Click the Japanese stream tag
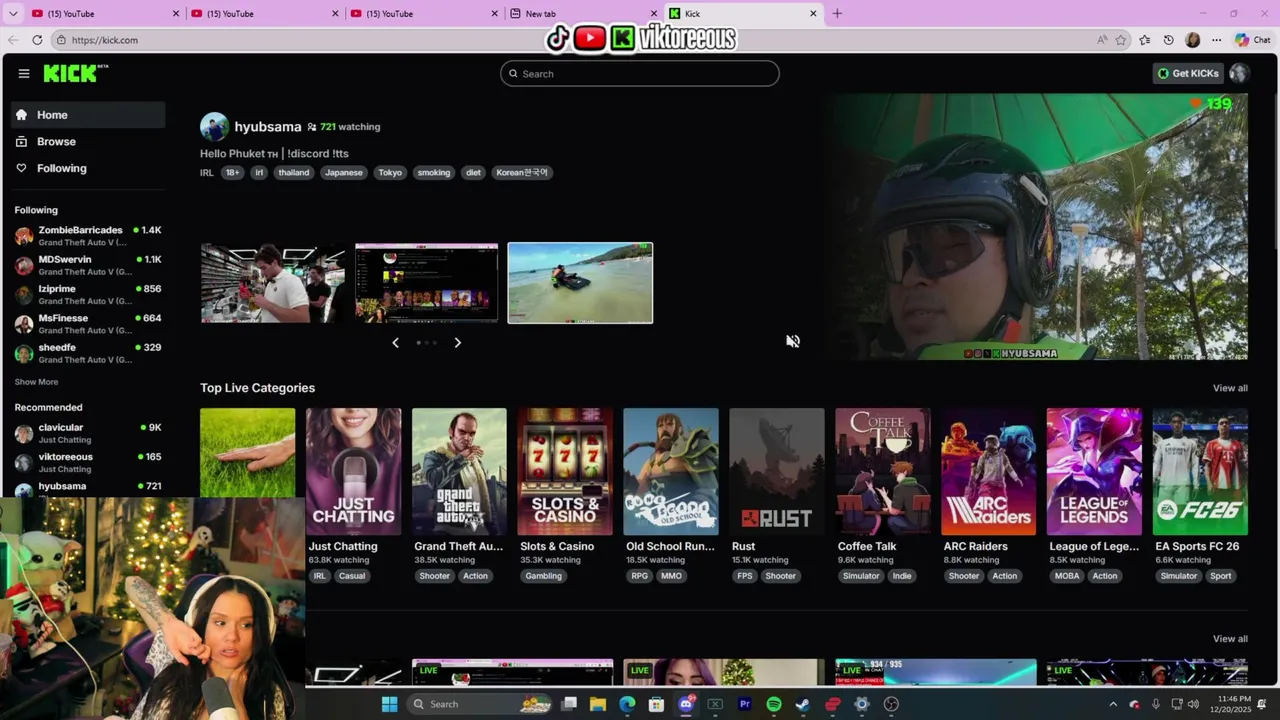 (344, 172)
